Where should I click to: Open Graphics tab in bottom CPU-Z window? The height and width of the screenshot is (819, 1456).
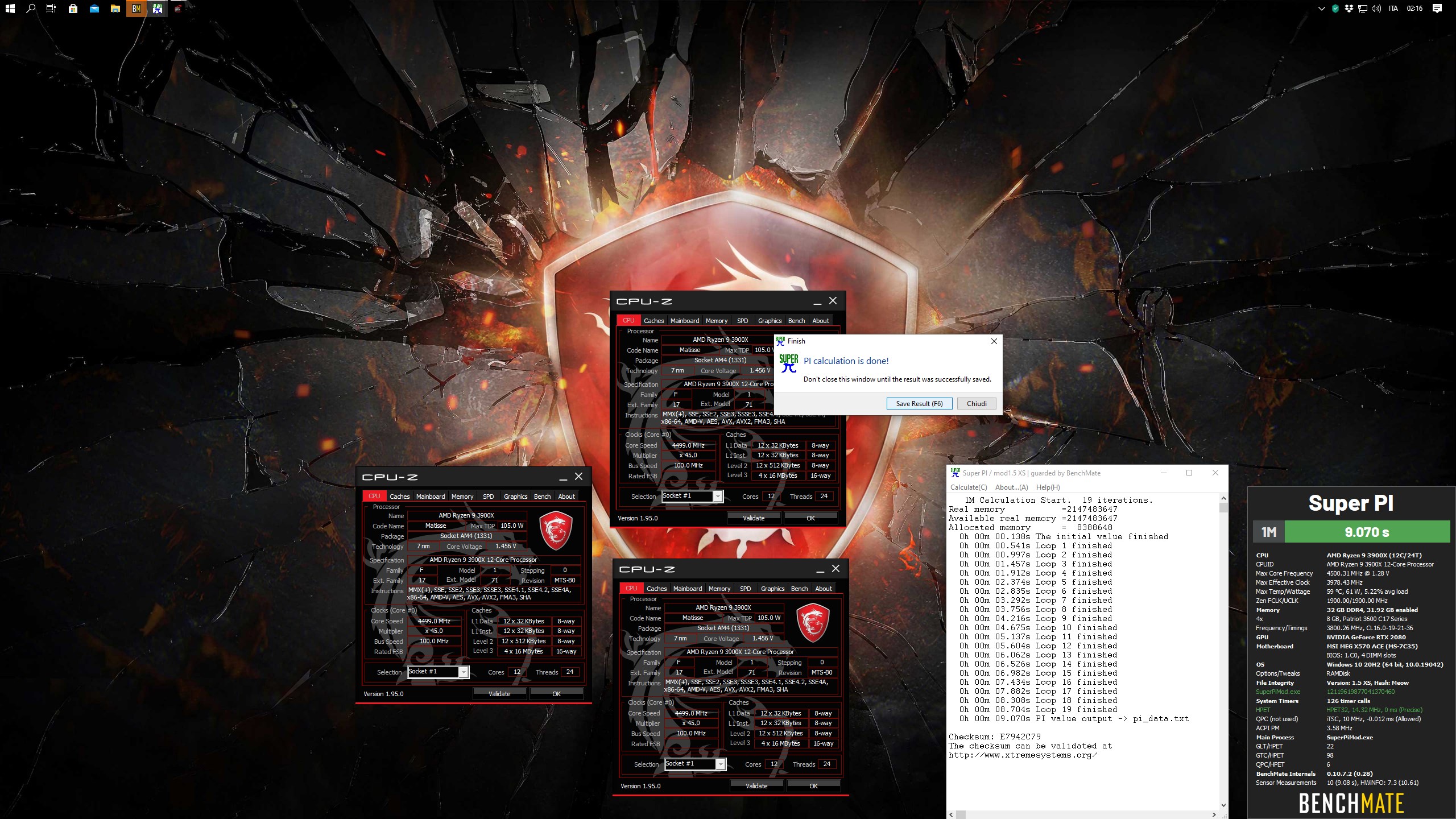(x=772, y=589)
